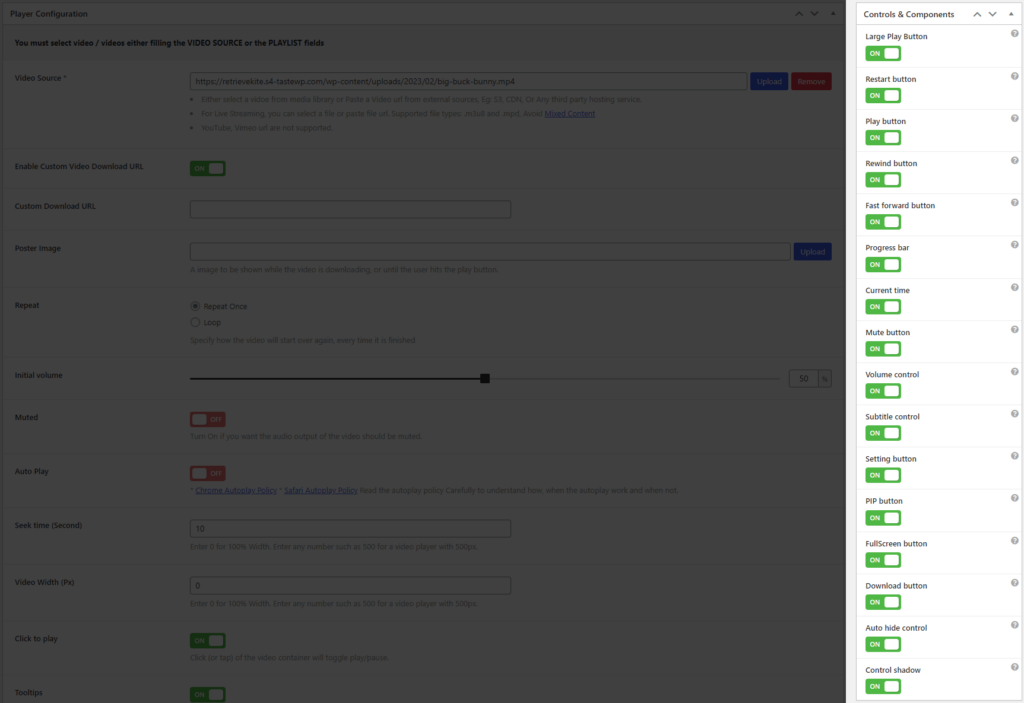This screenshot has width=1024, height=703.
Task: Click help icon next to FullScreen button
Action: [1013, 540]
